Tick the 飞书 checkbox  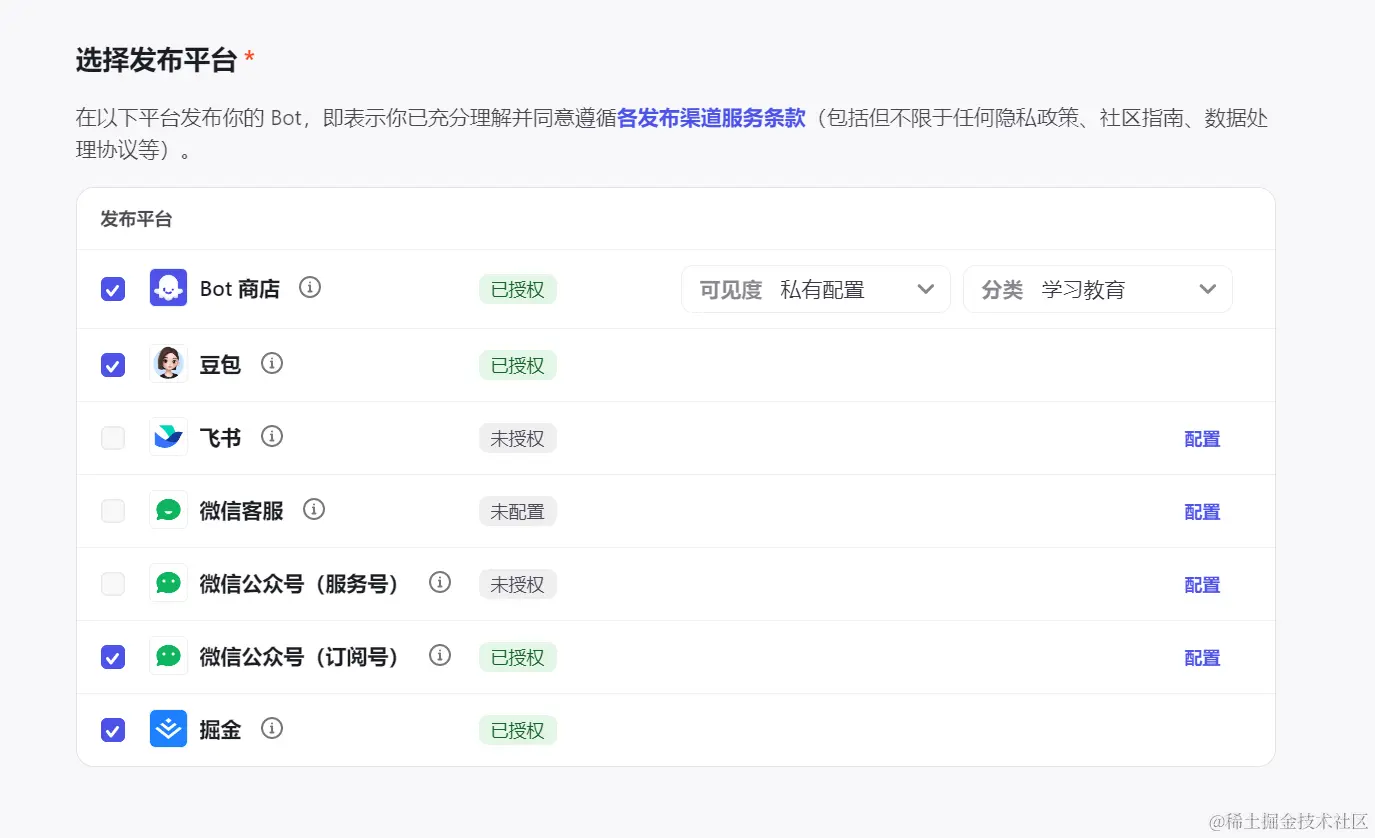coord(113,438)
